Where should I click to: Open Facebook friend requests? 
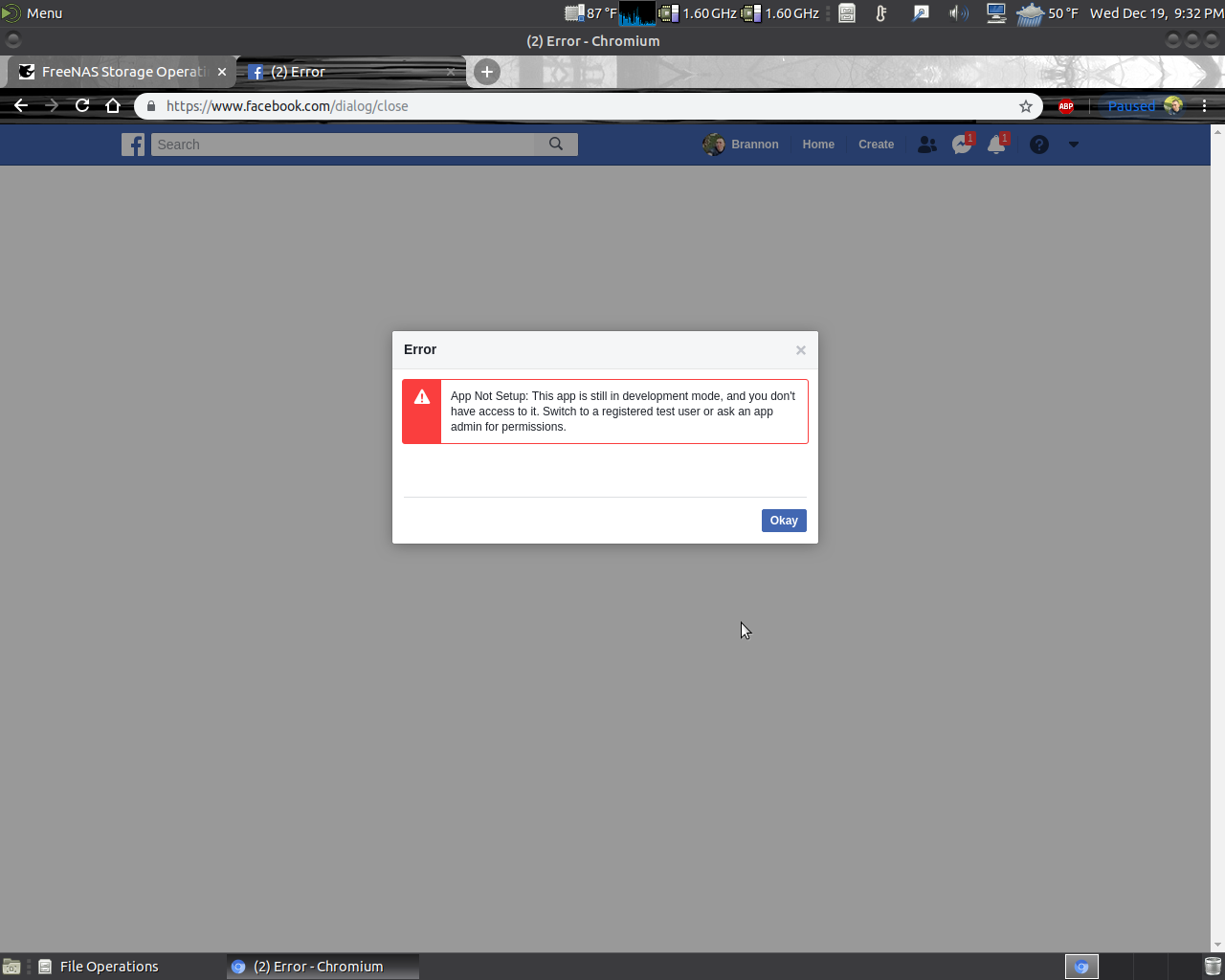[927, 145]
